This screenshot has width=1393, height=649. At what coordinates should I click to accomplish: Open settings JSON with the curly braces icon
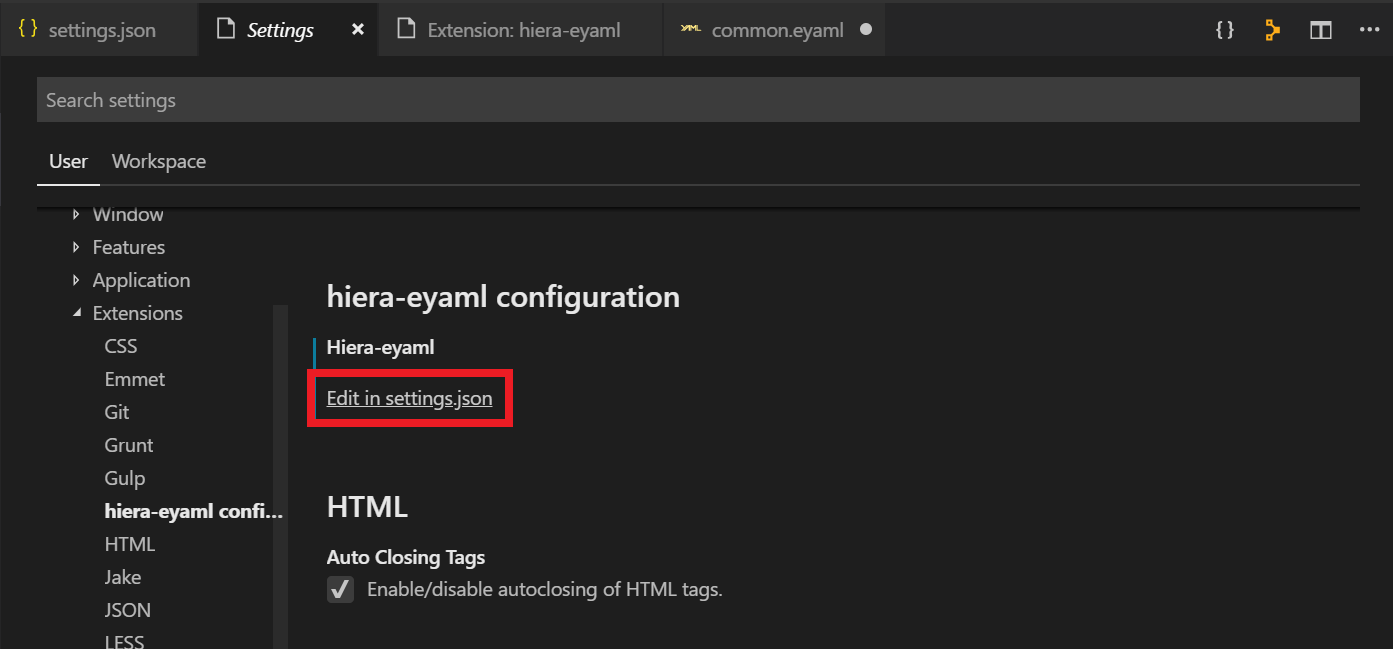pos(1224,29)
